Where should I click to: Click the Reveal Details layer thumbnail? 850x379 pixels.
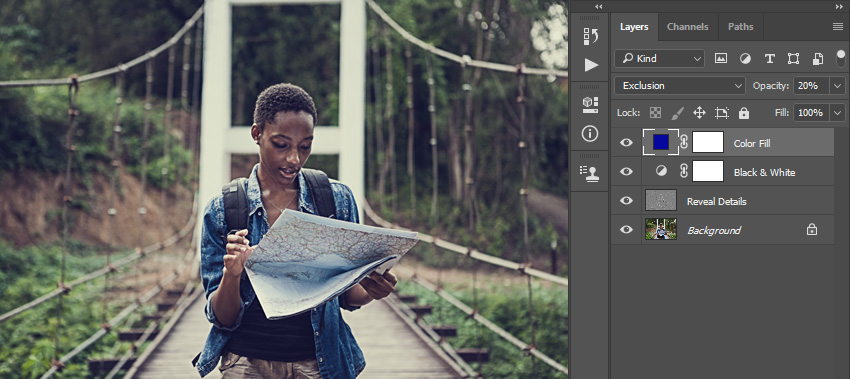click(661, 200)
